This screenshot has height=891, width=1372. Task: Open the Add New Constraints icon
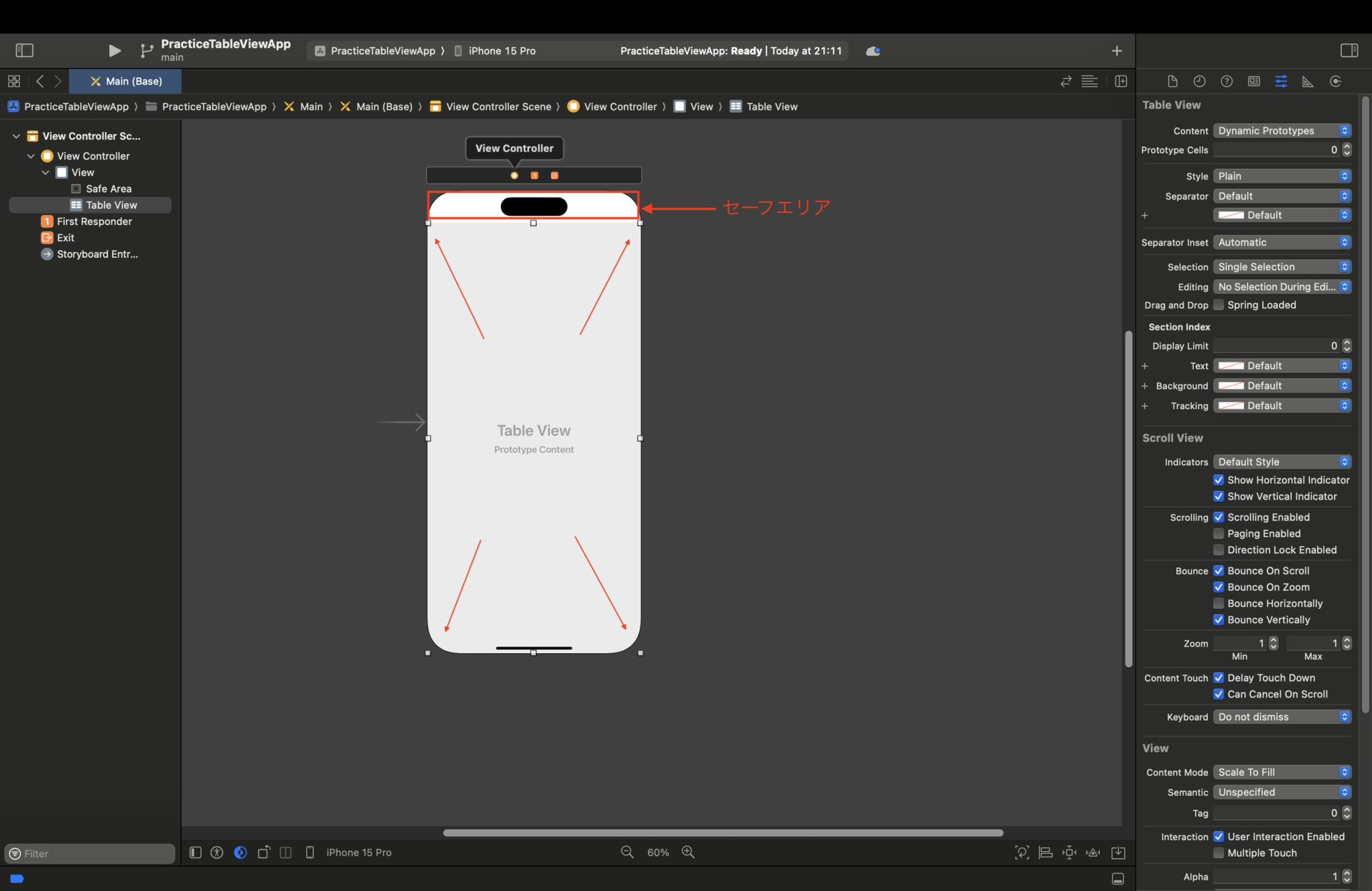point(1069,852)
